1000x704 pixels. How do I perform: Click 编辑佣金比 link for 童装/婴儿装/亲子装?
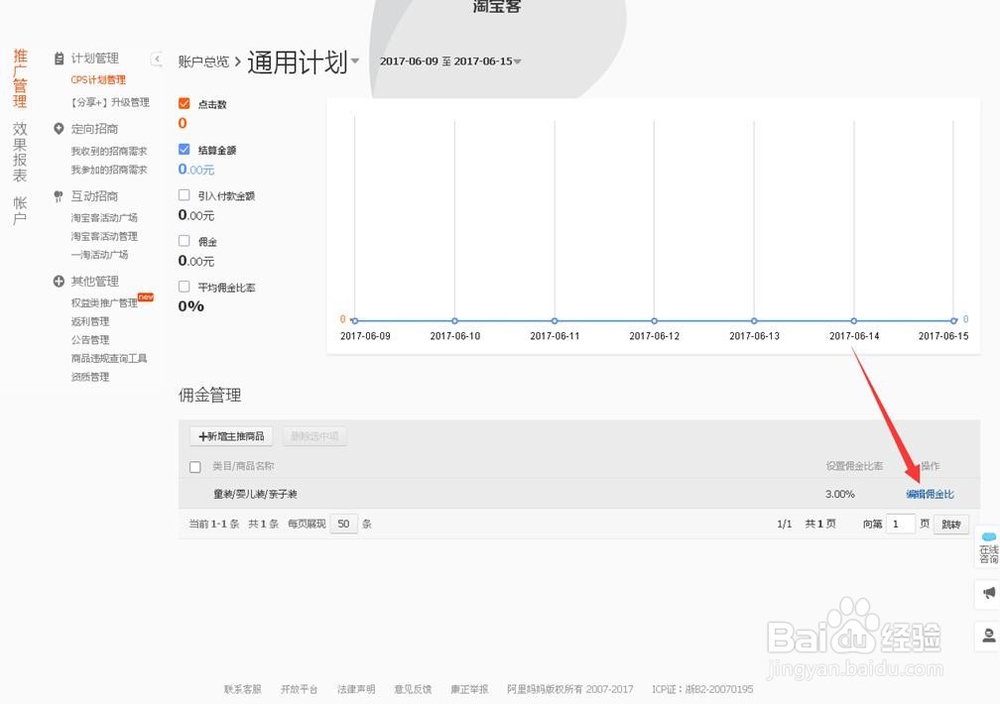point(930,494)
